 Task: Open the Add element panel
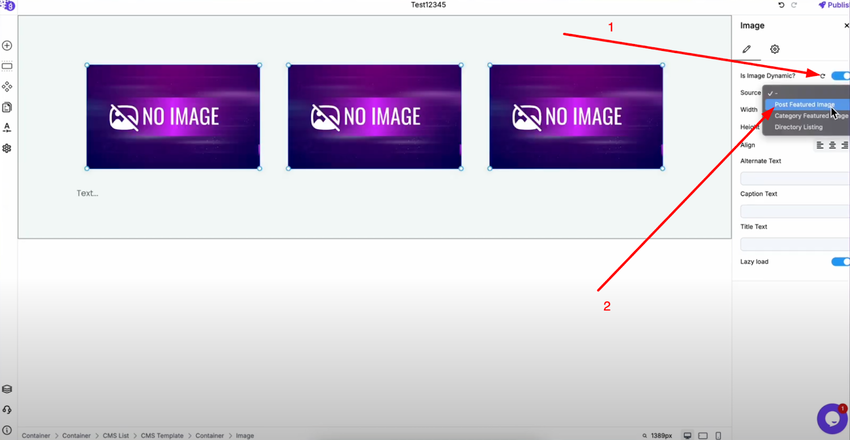pyautogui.click(x=7, y=46)
